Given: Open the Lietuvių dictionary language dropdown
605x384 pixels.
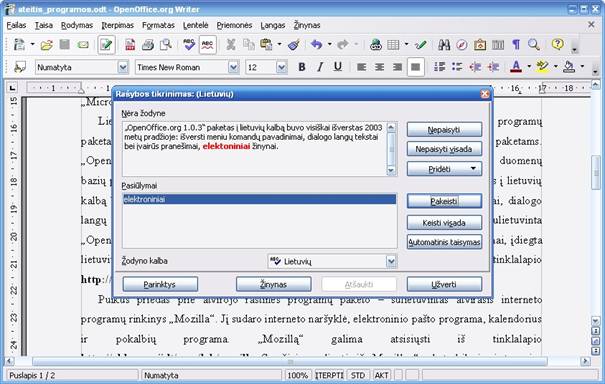Looking at the screenshot, I should 391,261.
